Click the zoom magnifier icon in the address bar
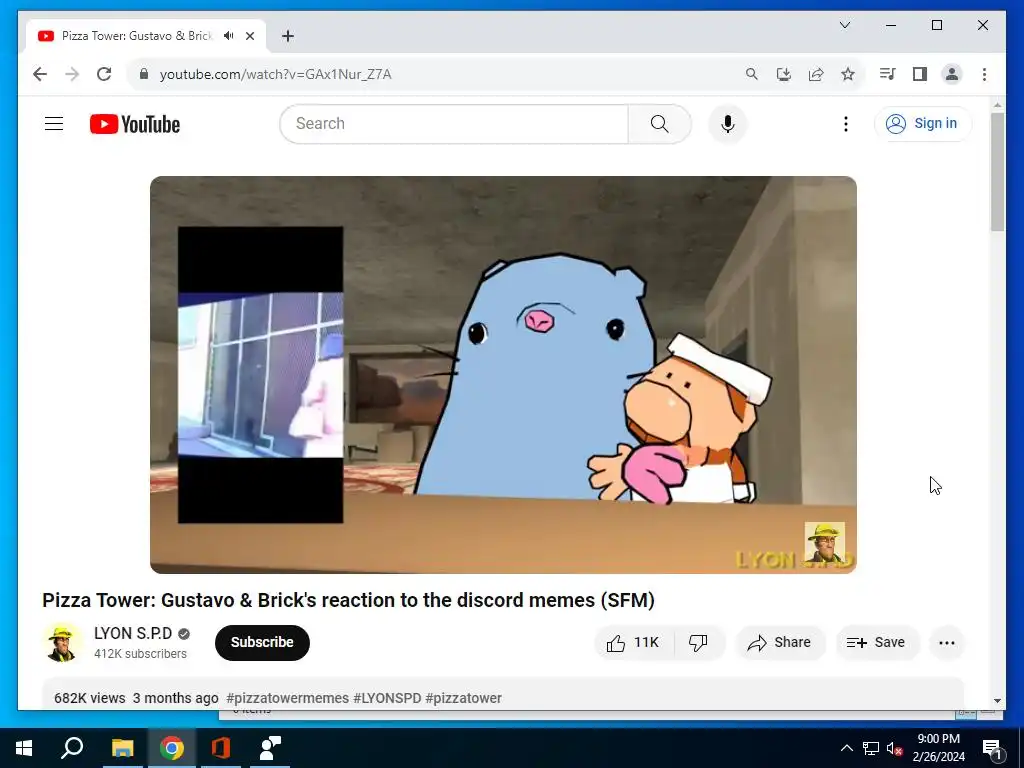Image resolution: width=1024 pixels, height=768 pixels. 752,74
